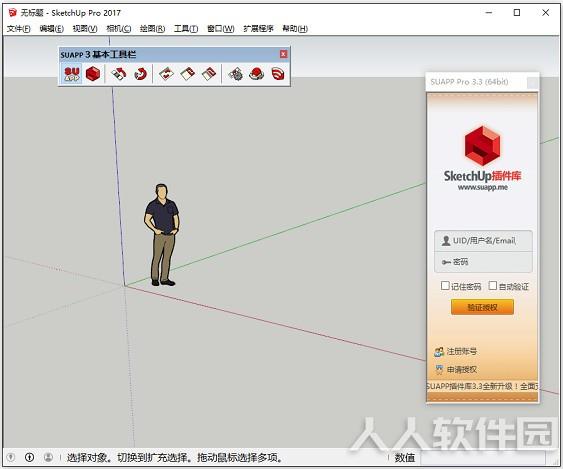Viewport: 563px width, 469px height.
Task: Click the gear settings toolbar icon
Action: point(235,74)
